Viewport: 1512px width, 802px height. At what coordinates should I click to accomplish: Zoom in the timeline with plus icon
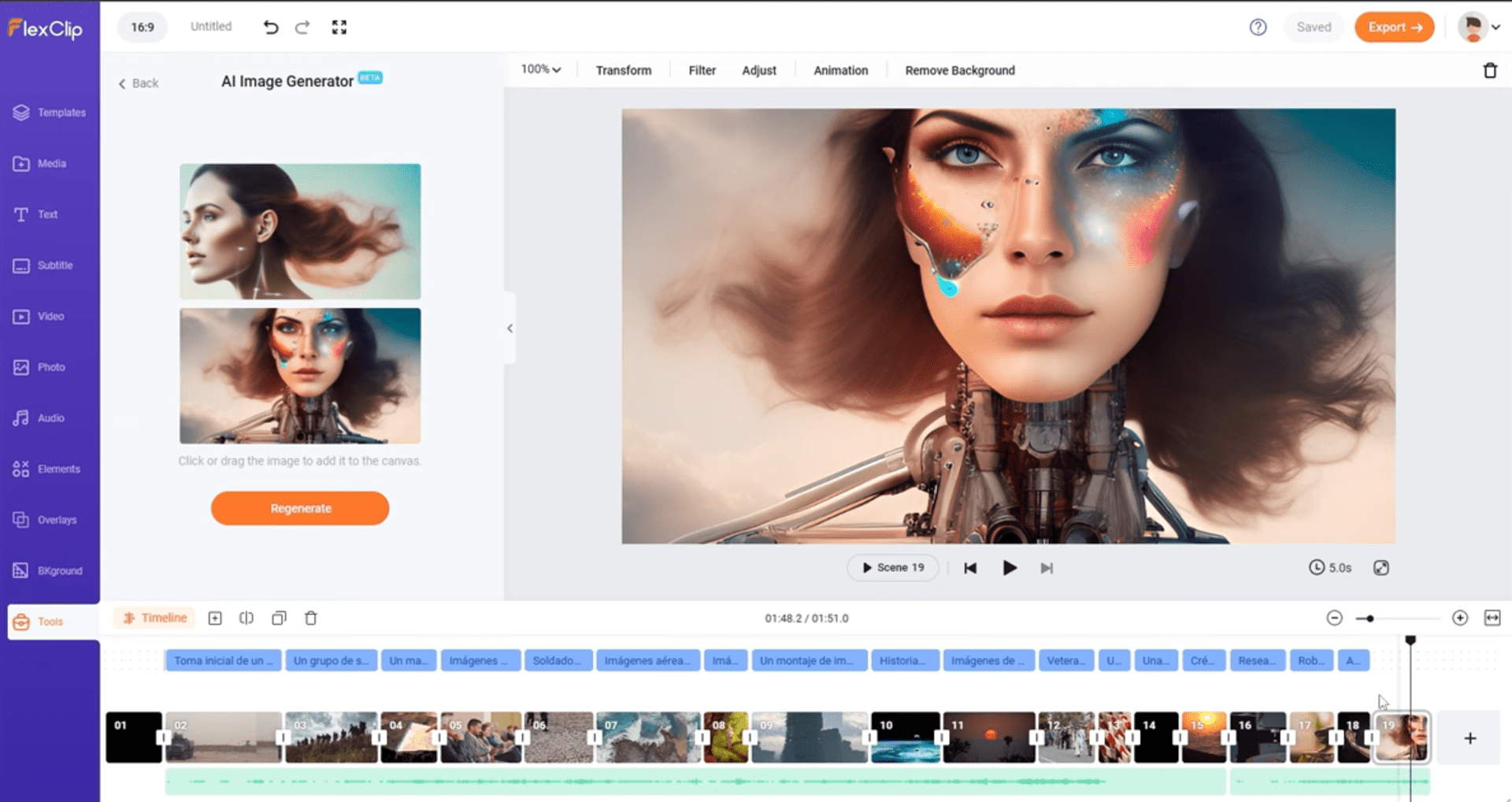click(x=1460, y=618)
